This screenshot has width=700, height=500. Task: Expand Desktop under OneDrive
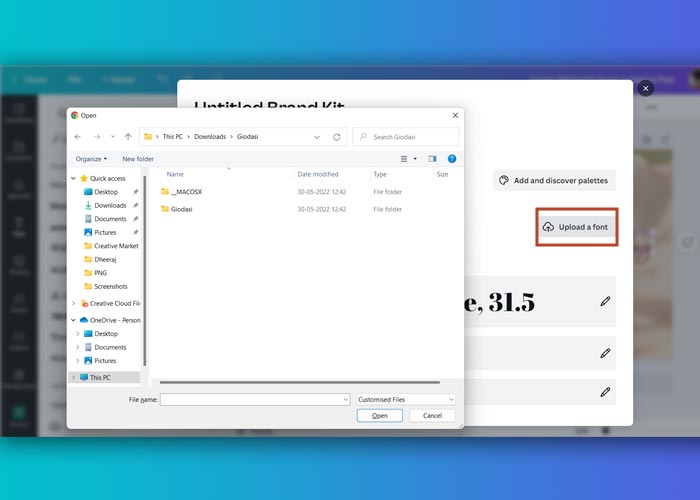point(78,333)
